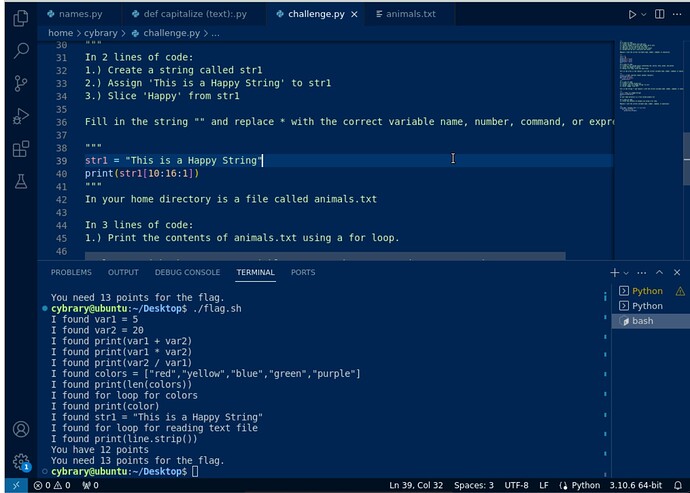The image size is (690, 493).
Task: Open the Testing flask icon
Action: [20, 182]
